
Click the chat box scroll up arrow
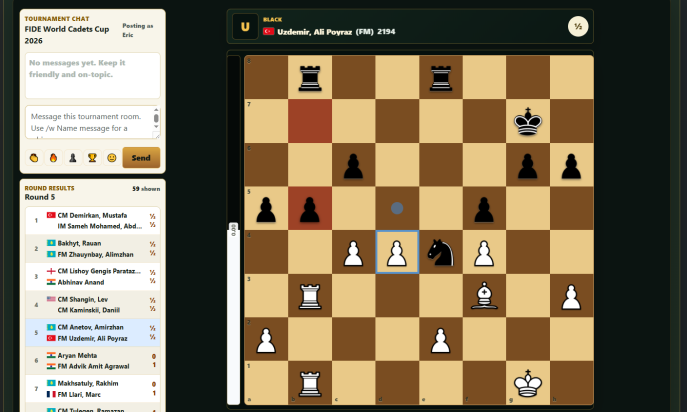coord(156,109)
